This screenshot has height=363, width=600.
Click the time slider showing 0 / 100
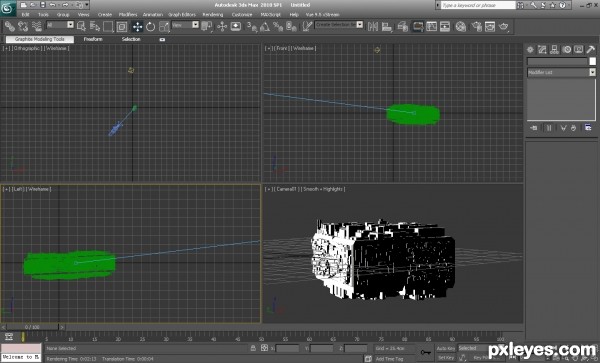[32, 327]
